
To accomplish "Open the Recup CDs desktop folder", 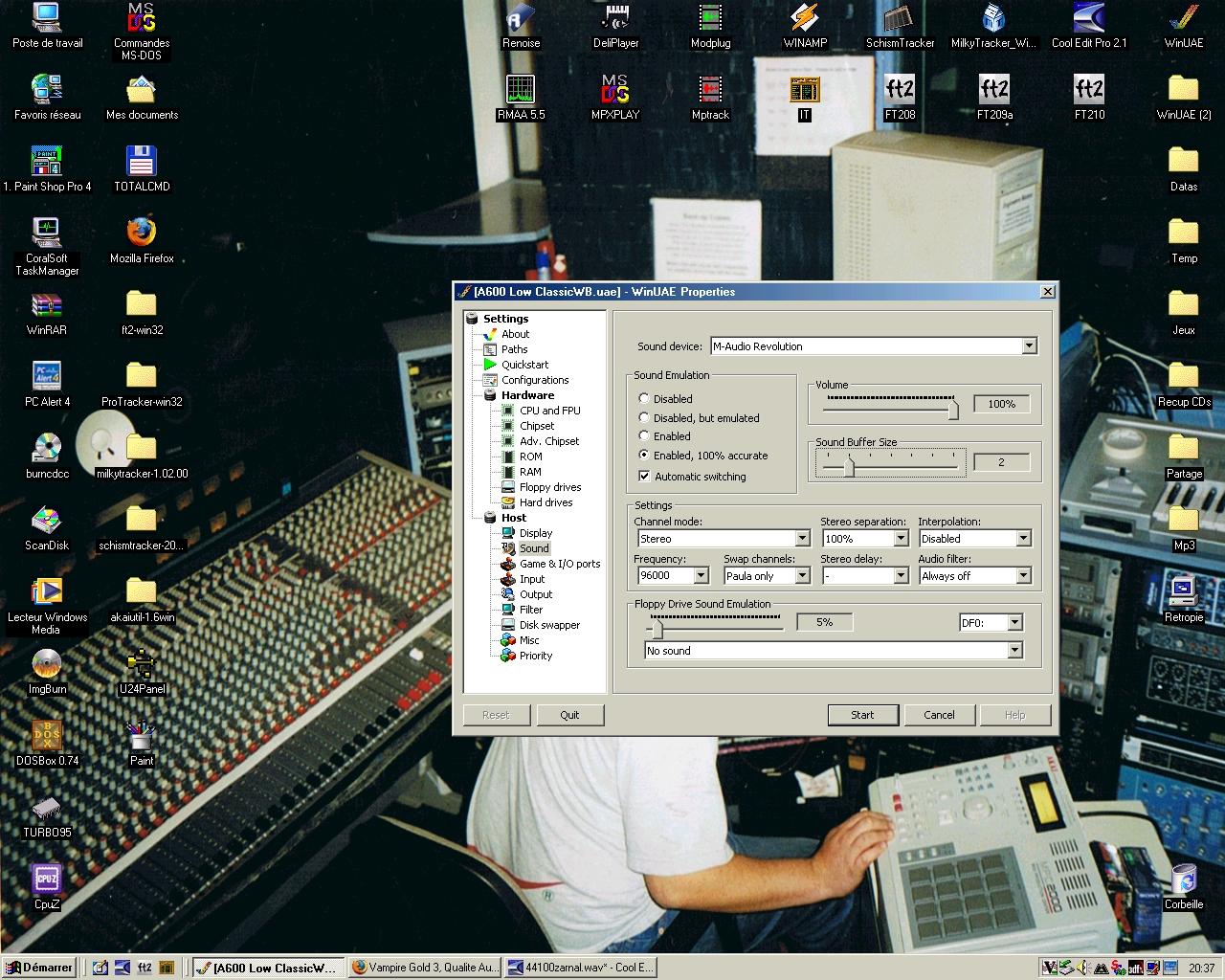I will click(x=1184, y=384).
